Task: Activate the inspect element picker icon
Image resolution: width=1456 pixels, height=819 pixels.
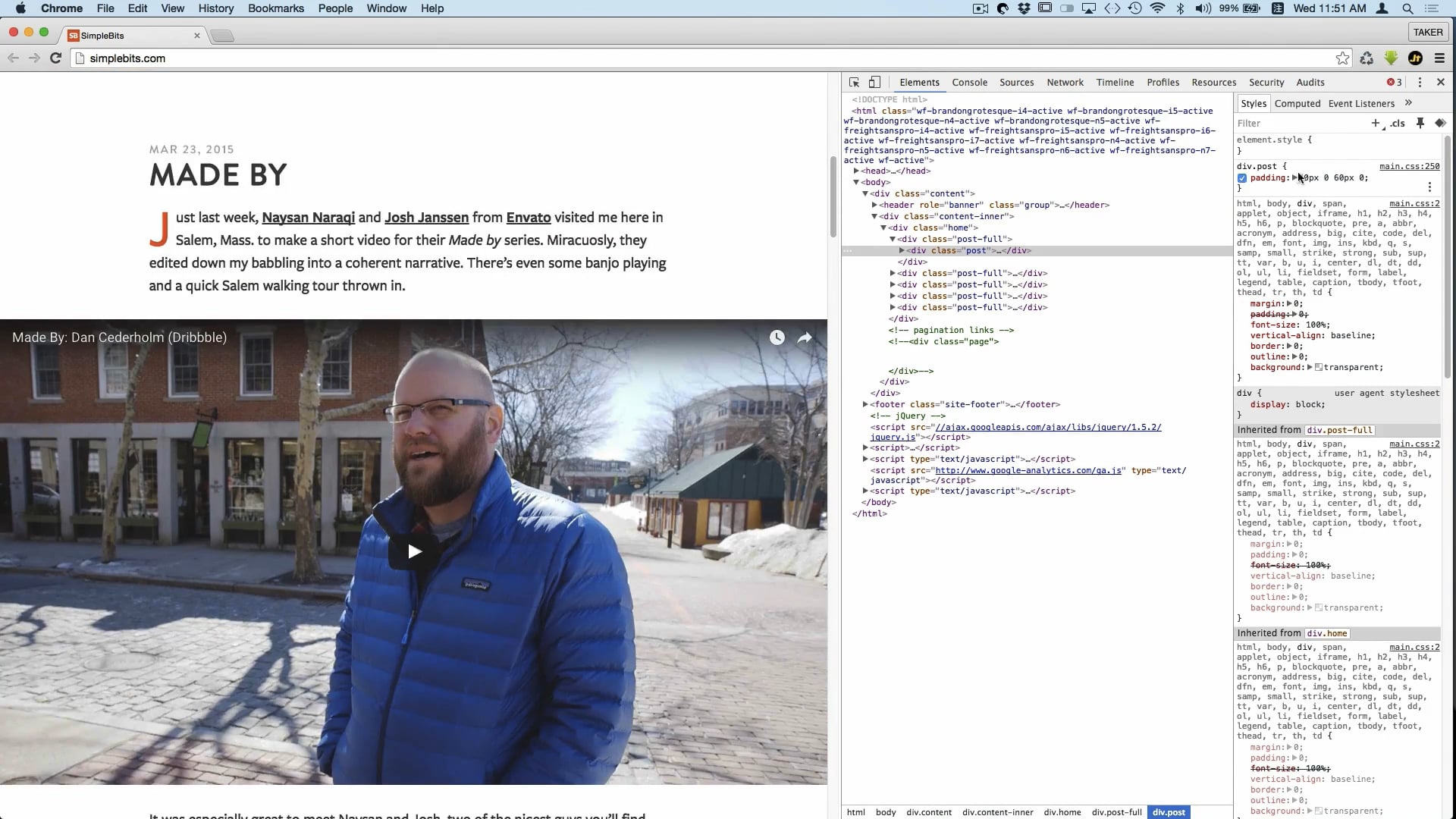Action: click(x=854, y=82)
